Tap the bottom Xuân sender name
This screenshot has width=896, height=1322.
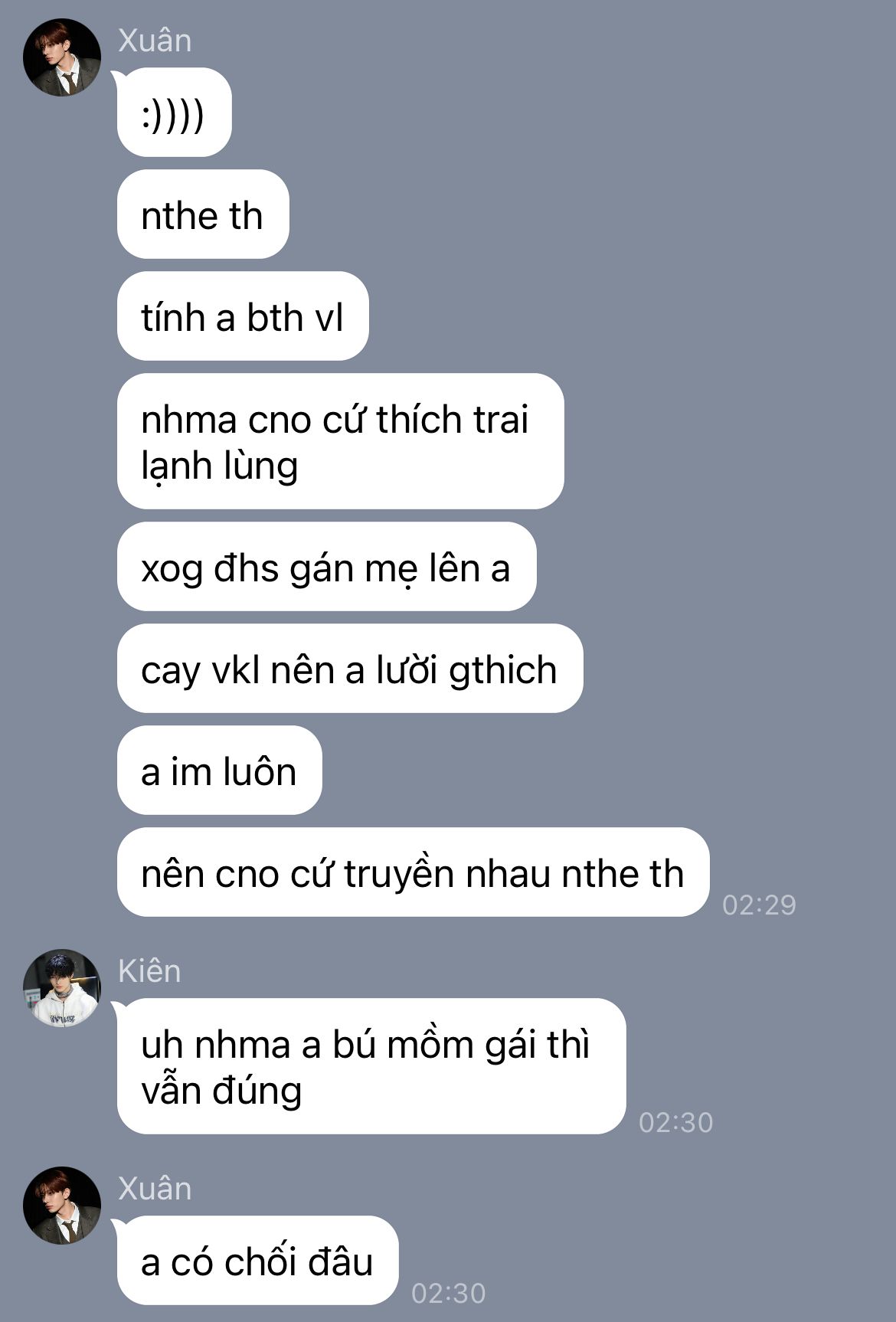[x=155, y=1188]
